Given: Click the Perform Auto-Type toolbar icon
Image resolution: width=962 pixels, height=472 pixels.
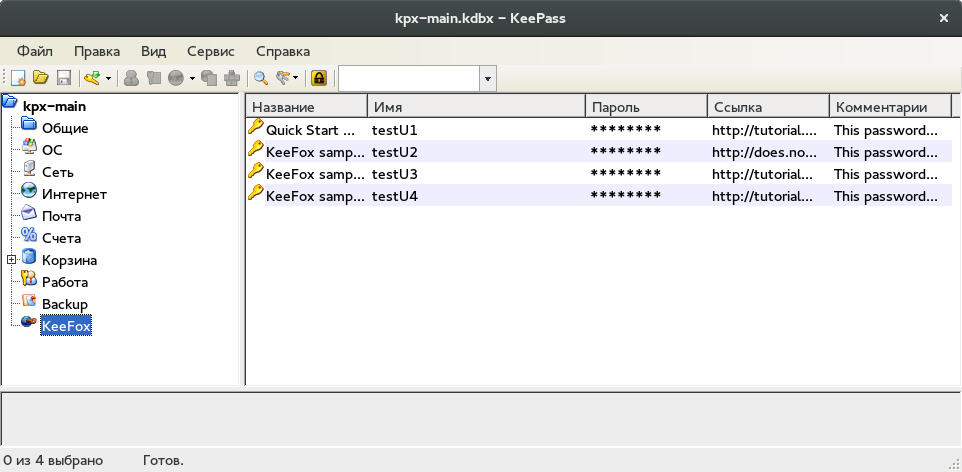Looking at the screenshot, I should [232, 78].
